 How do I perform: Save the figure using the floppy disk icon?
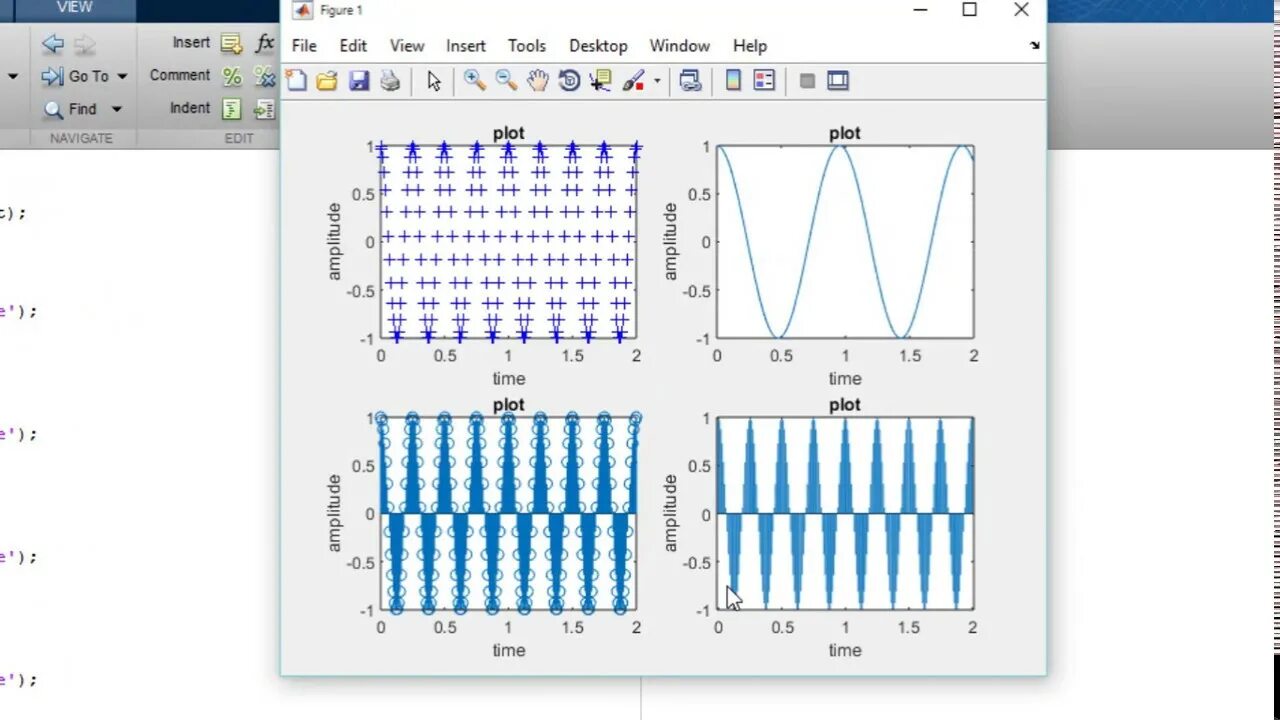tap(359, 81)
